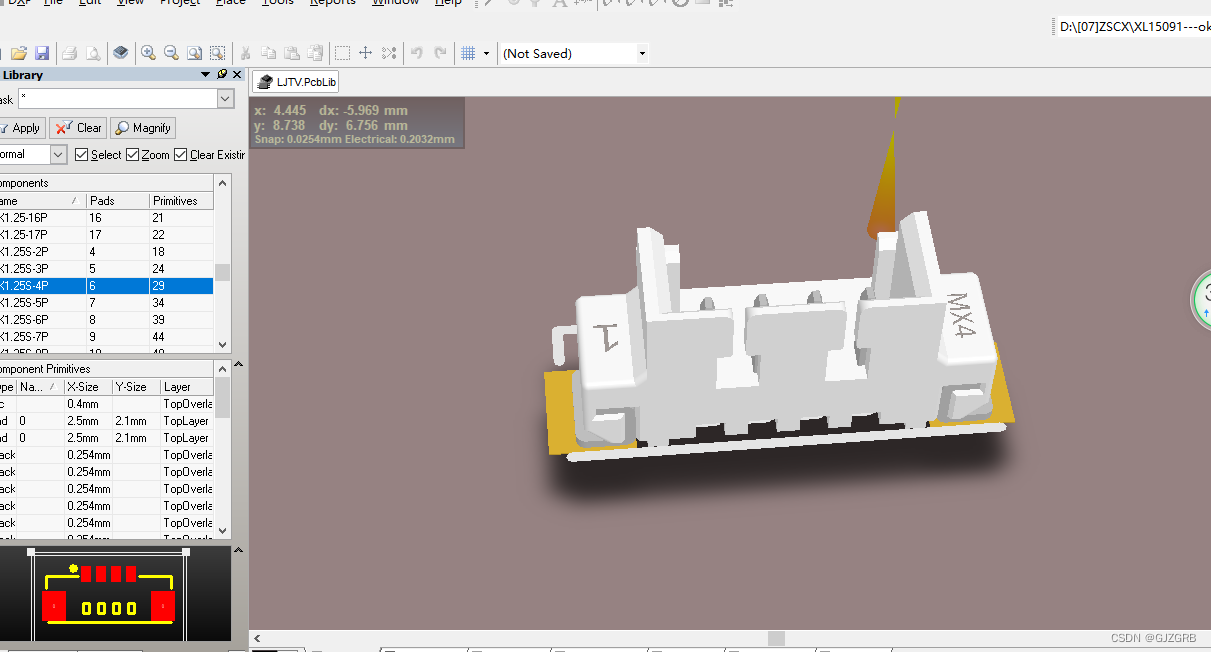Click the Fit Document zoom icon
Viewport: 1211px width, 652px height.
[x=194, y=52]
